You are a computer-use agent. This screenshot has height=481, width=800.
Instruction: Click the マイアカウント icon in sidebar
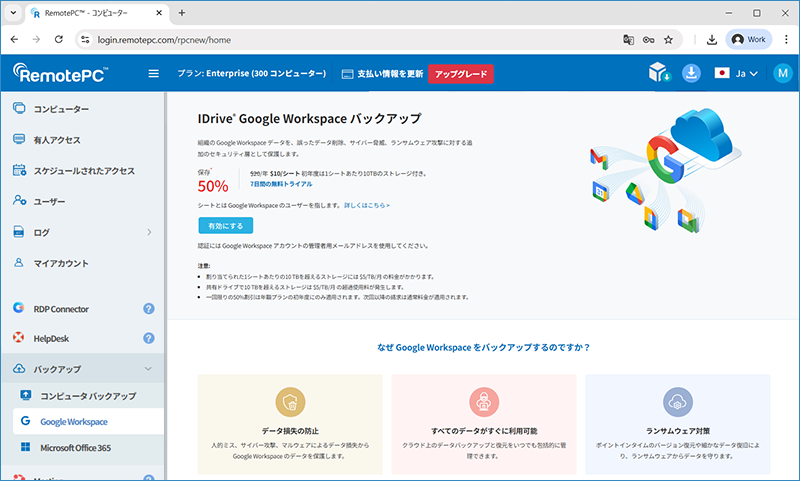(19, 263)
